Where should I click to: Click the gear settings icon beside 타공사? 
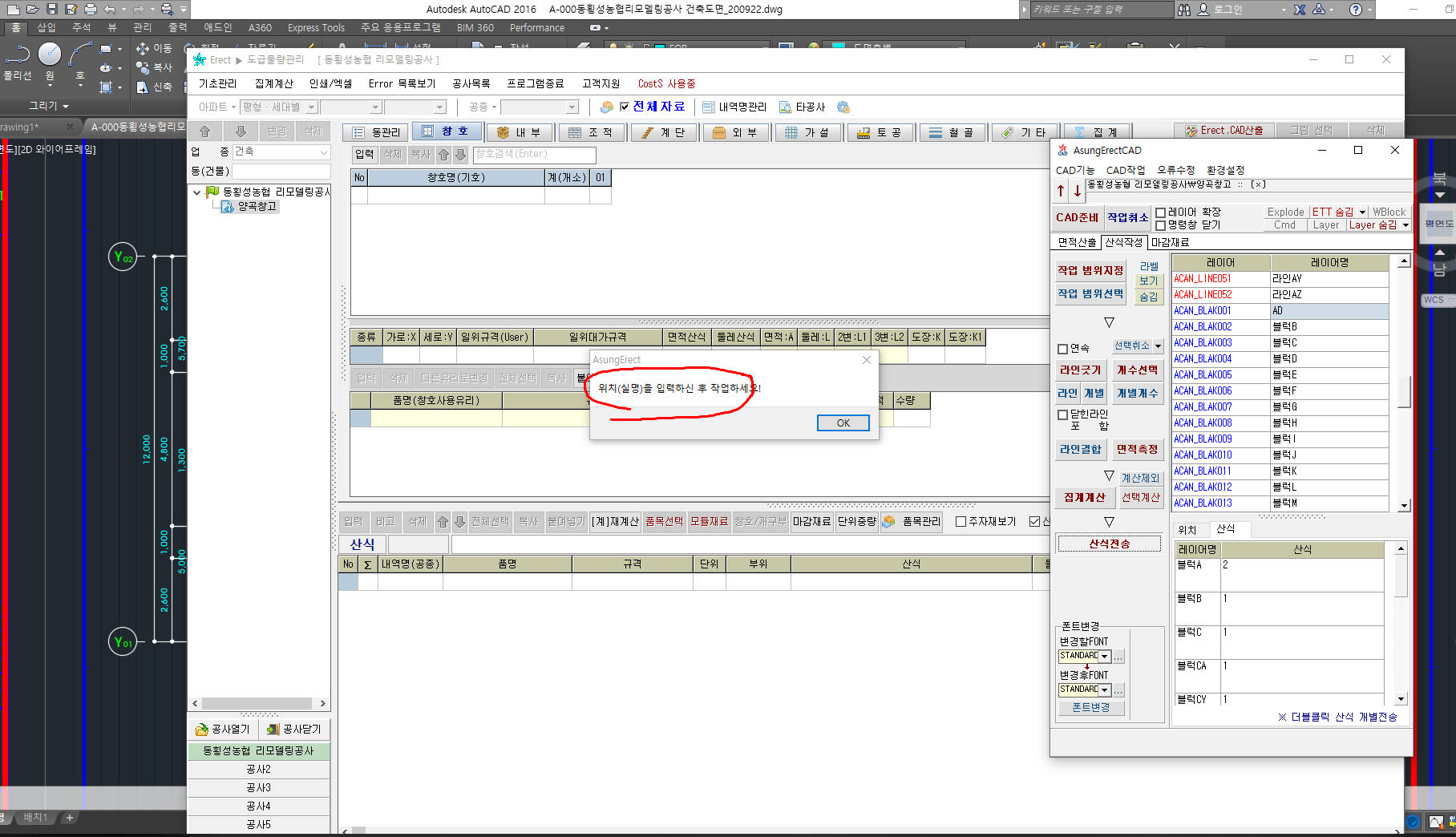pyautogui.click(x=843, y=107)
